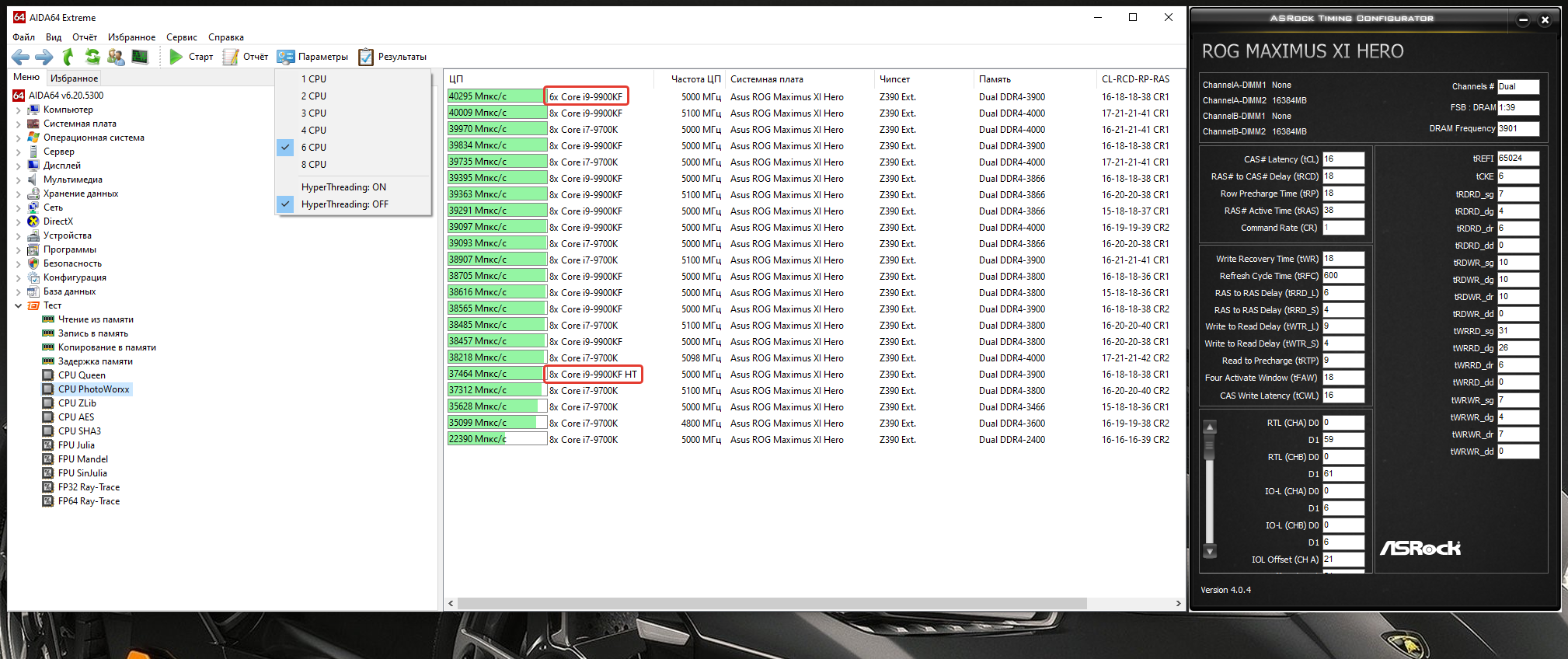Expand the База данных node arrow
1568x659 pixels.
click(x=18, y=291)
